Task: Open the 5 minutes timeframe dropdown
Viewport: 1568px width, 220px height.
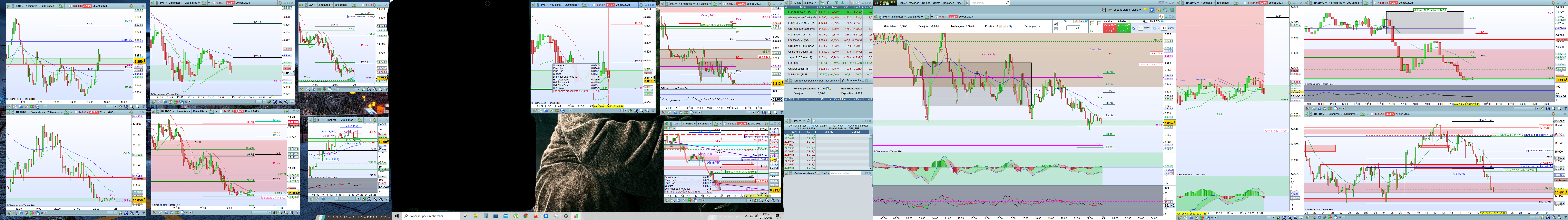Action: point(898,16)
